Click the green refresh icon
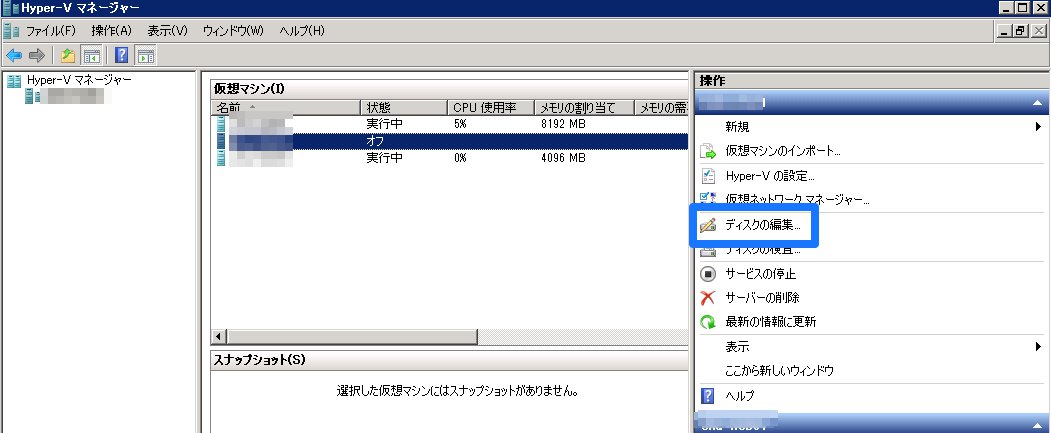The width and height of the screenshot is (1051, 433). 708,322
